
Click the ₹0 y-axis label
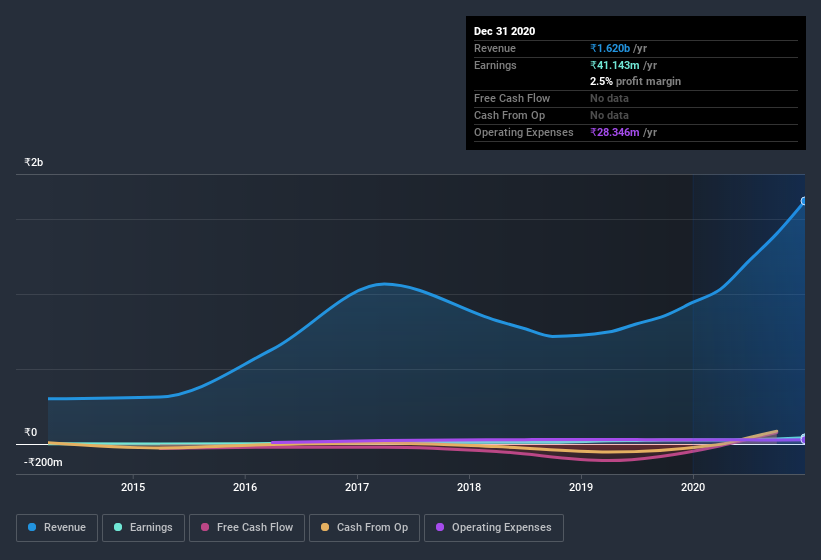[x=31, y=432]
